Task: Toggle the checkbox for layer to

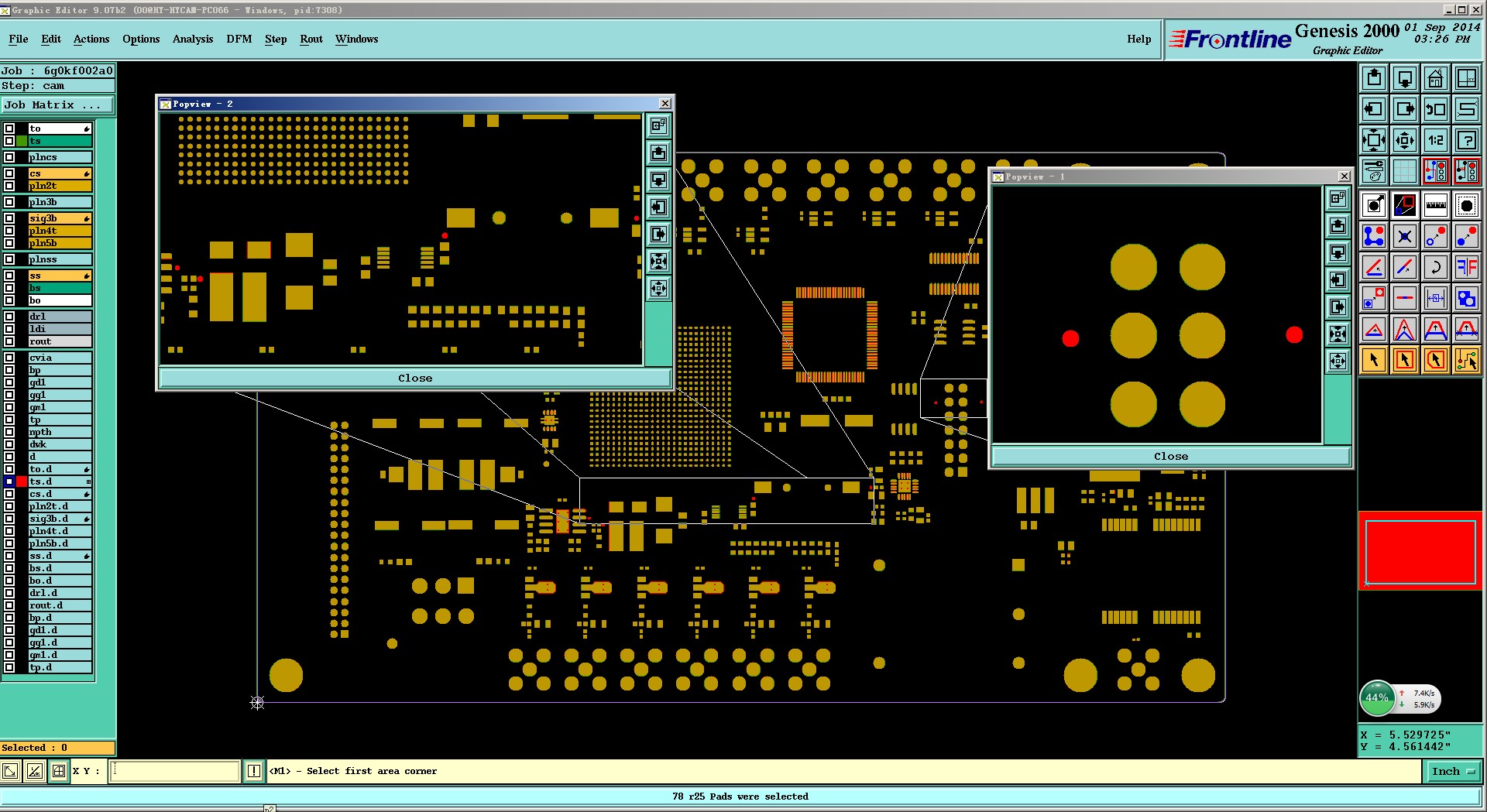Action: (x=9, y=128)
